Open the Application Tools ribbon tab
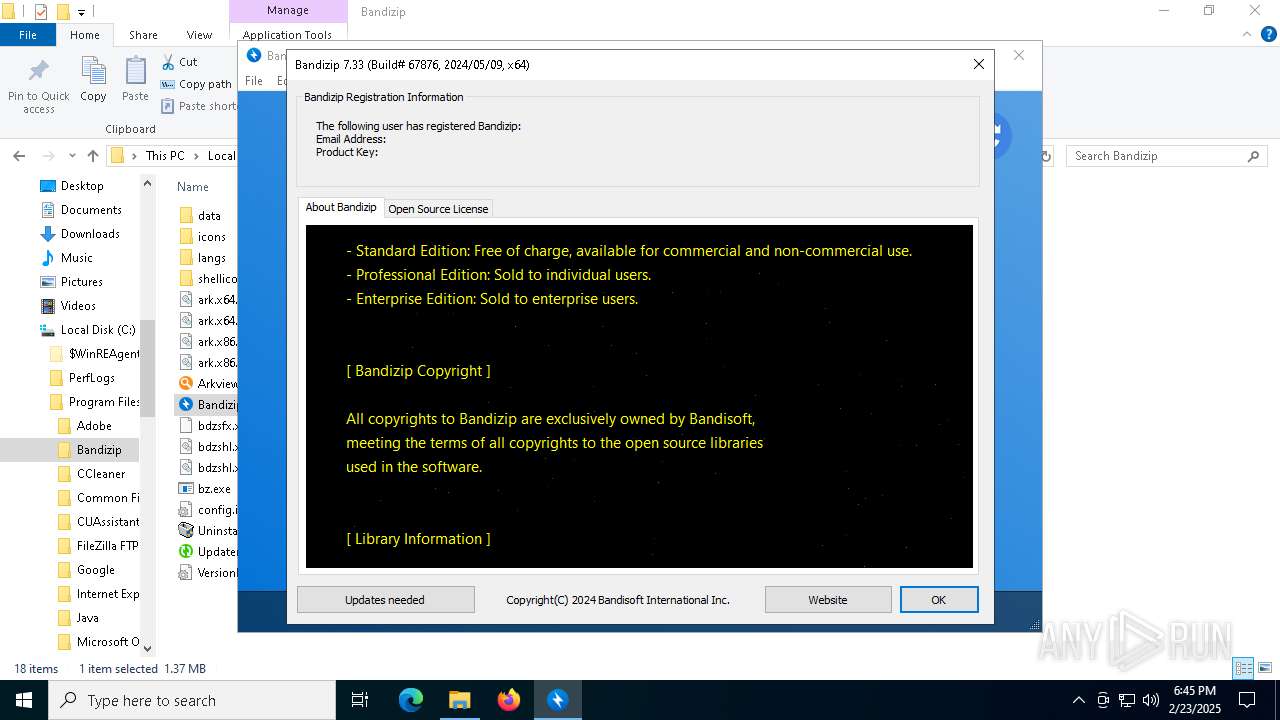This screenshot has height=720, width=1280. click(x=287, y=35)
